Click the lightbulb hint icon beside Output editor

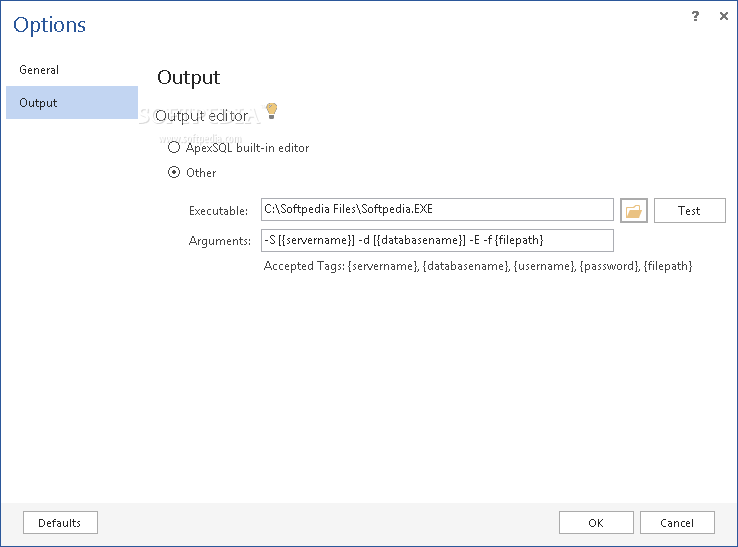(272, 111)
